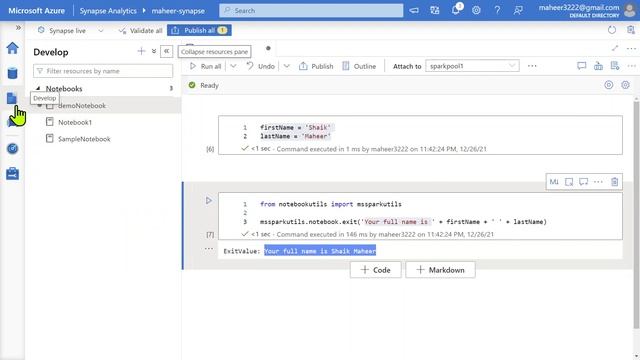Open the Data hub icon
640x360 pixels.
coord(12,73)
